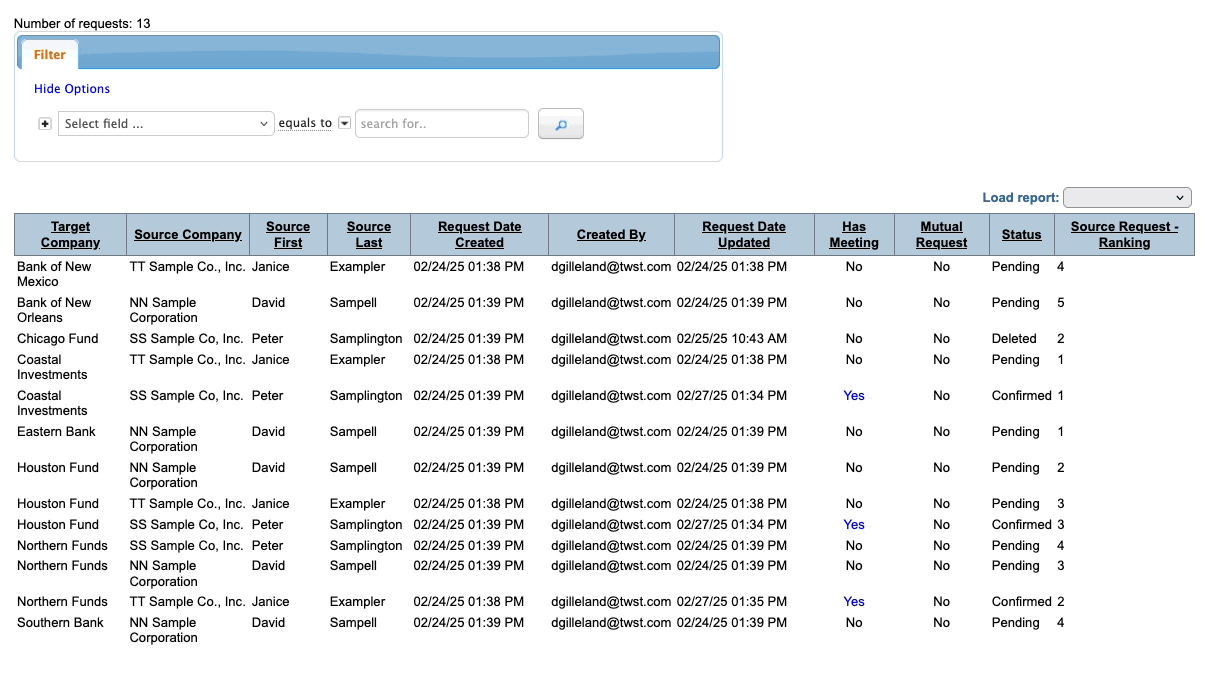The height and width of the screenshot is (674, 1210).
Task: Click the magnifier search button
Action: tap(560, 124)
